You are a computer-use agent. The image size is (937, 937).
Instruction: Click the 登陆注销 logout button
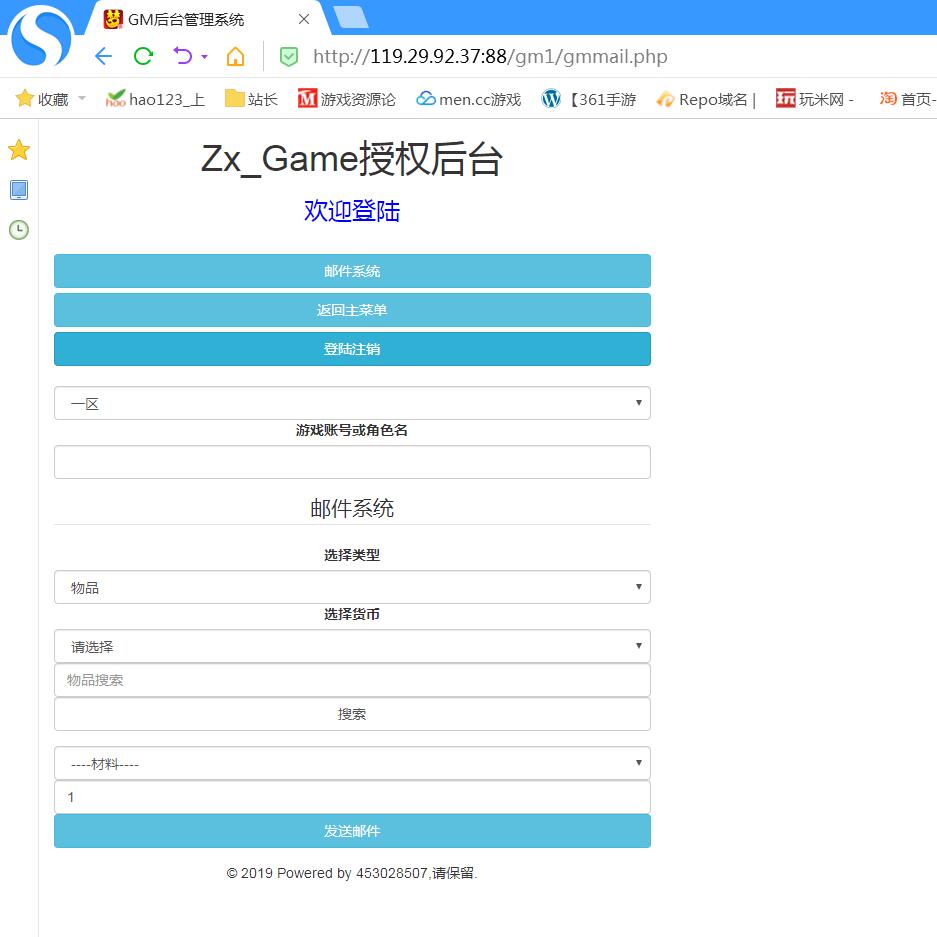352,349
